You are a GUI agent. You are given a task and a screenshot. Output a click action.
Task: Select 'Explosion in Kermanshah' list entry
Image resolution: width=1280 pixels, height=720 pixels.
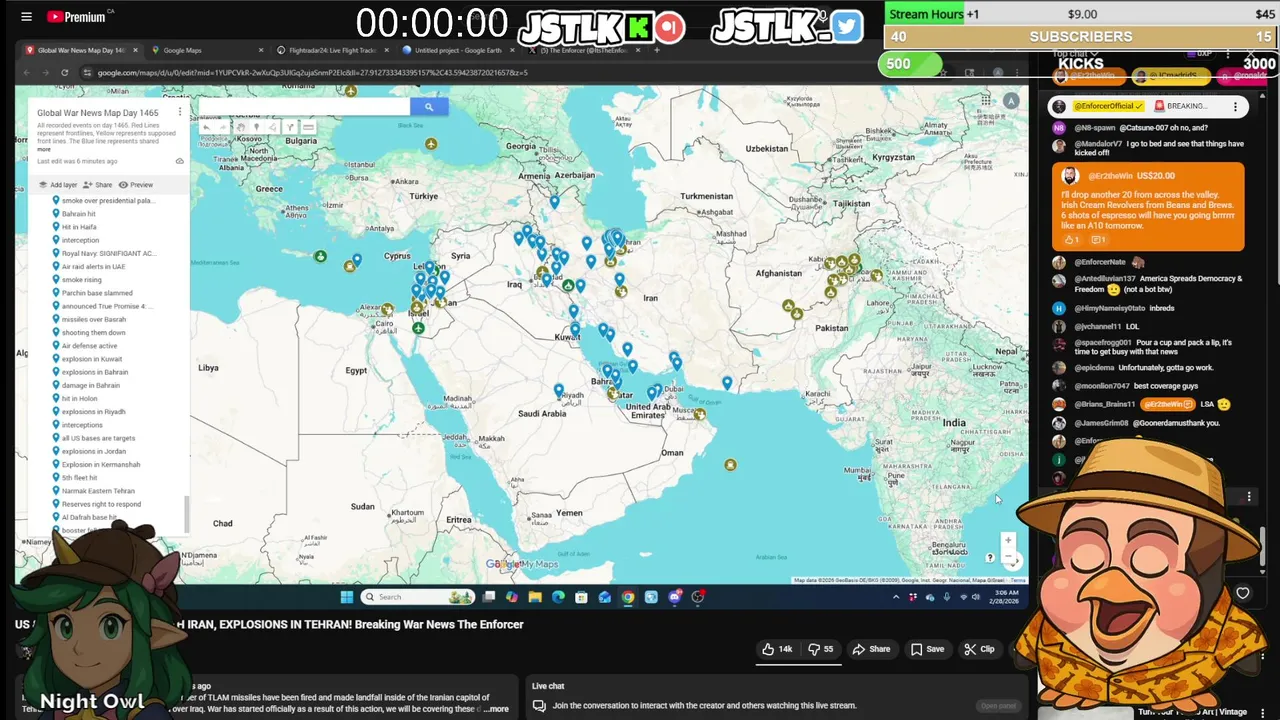101,465
